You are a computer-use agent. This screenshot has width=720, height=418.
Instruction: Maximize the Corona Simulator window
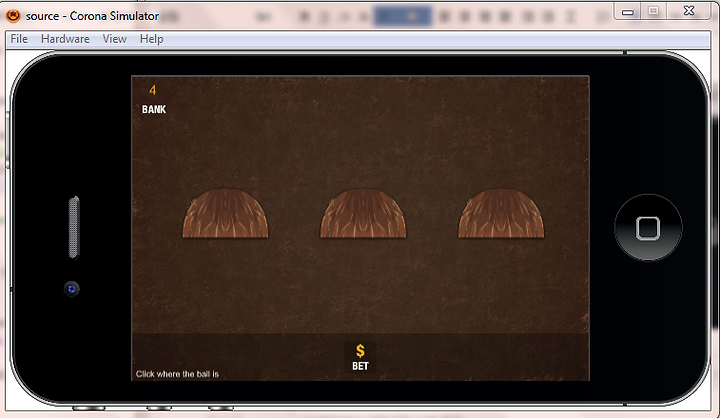(x=653, y=11)
